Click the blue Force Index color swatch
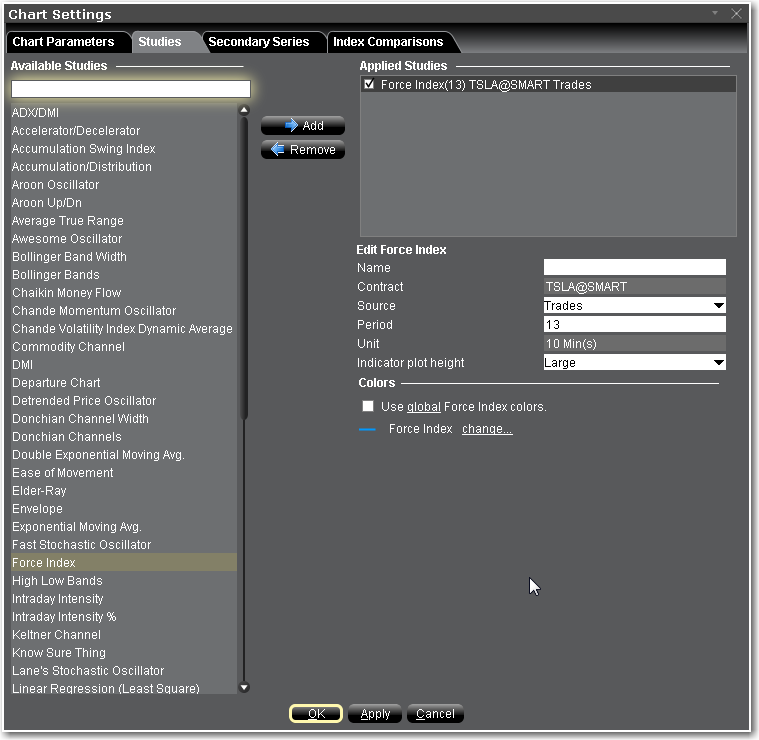This screenshot has width=759, height=740. (x=367, y=429)
